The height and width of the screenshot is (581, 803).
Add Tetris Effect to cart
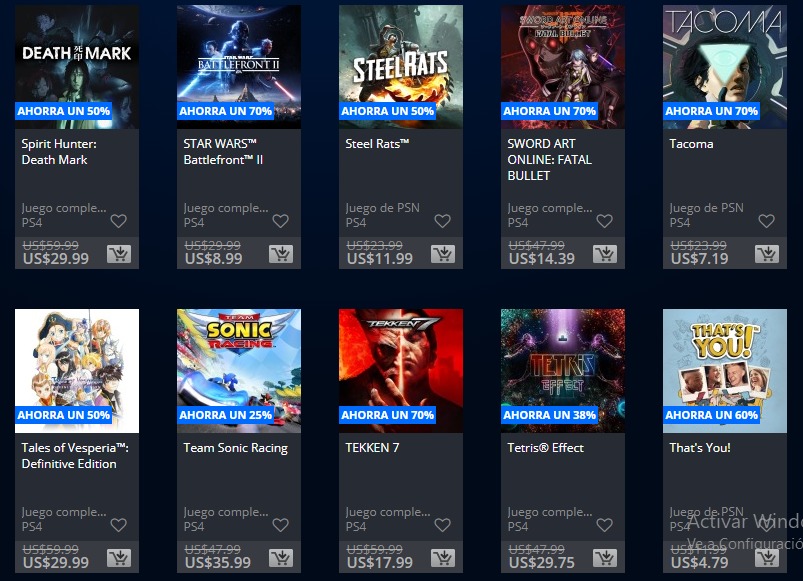[605, 558]
